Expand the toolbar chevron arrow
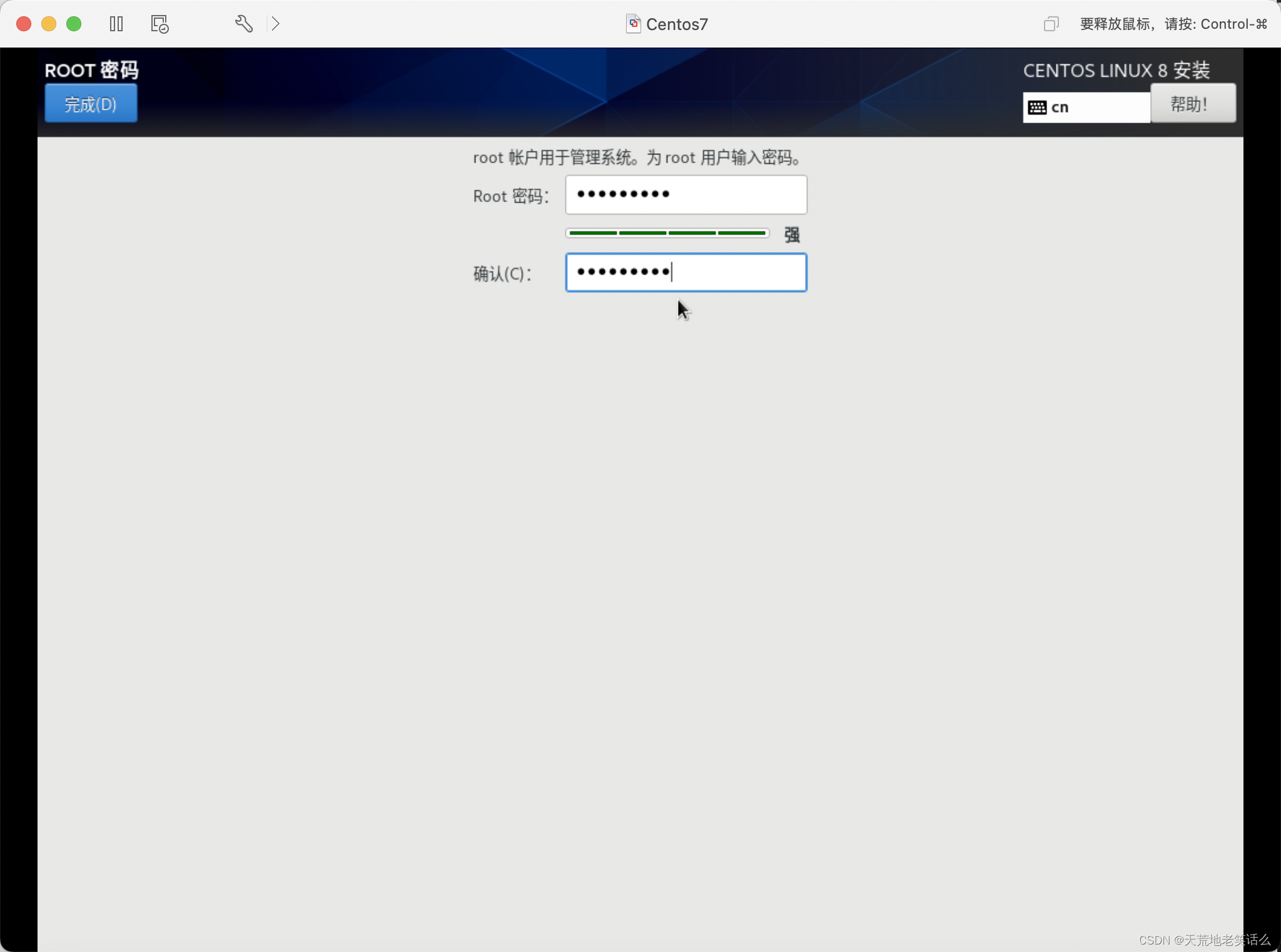This screenshot has width=1281, height=952. coord(275,24)
